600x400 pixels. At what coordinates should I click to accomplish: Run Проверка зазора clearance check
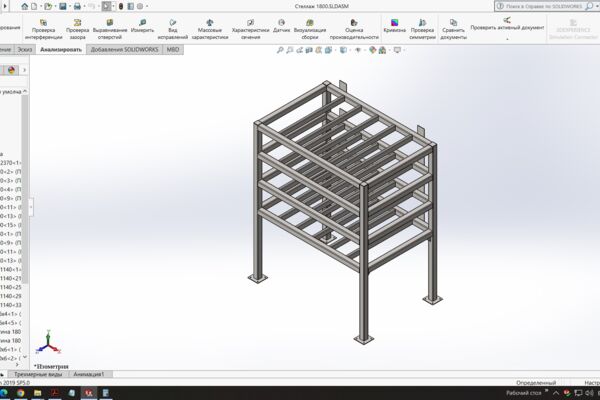point(77,29)
